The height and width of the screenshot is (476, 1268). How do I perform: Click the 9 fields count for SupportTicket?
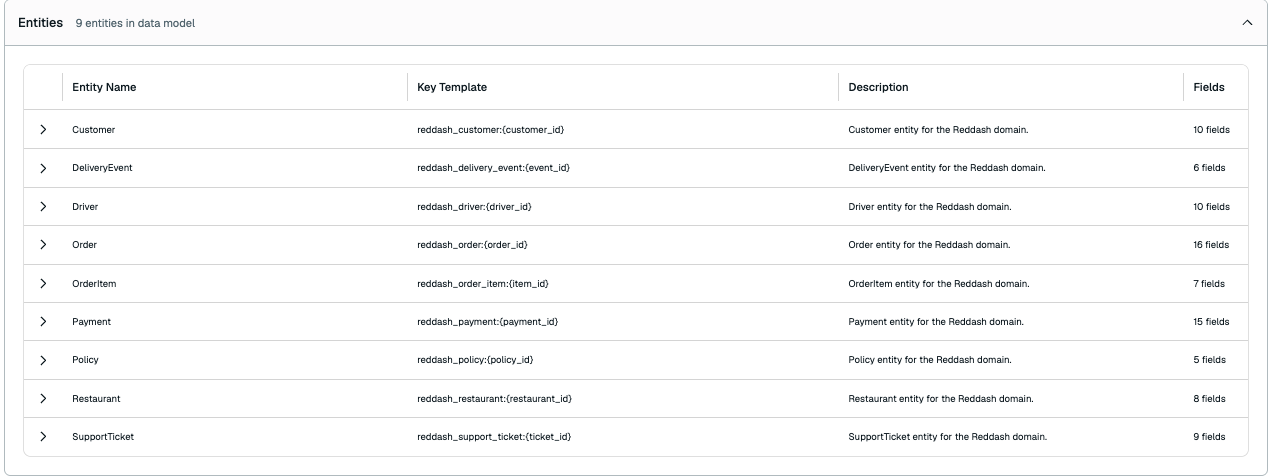[x=1209, y=437]
